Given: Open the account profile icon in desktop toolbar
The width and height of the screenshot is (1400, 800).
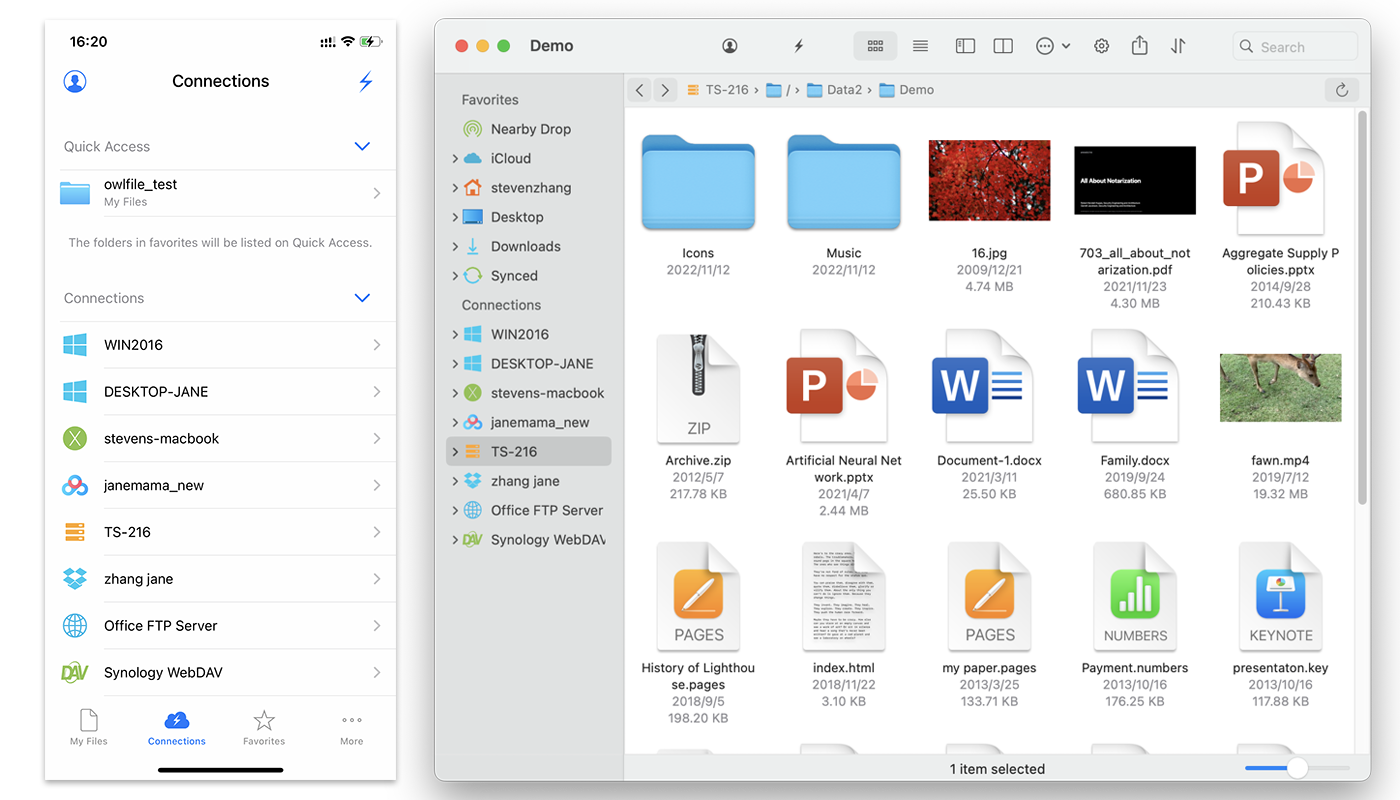Looking at the screenshot, I should pos(730,46).
